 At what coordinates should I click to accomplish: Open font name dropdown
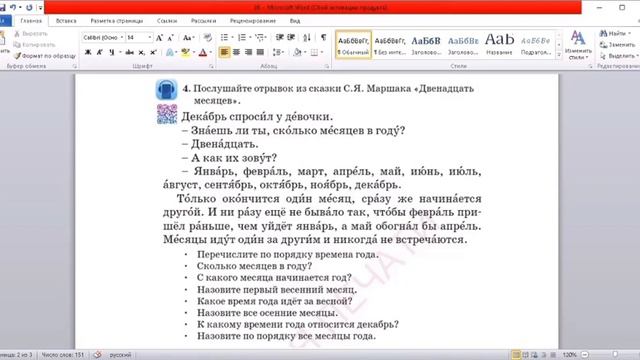[122, 38]
